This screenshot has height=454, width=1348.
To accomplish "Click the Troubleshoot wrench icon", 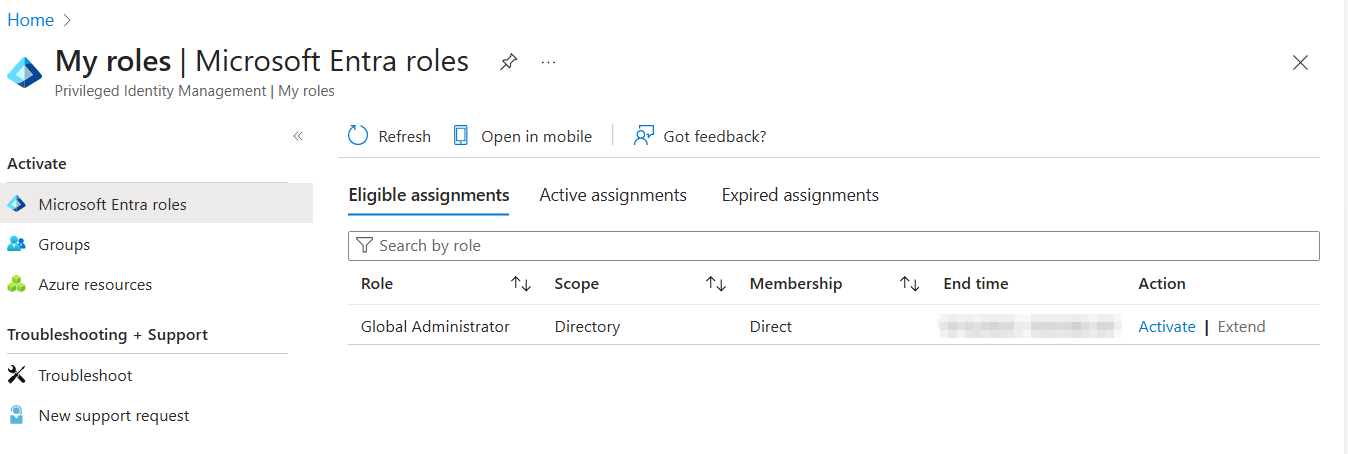I will point(16,375).
